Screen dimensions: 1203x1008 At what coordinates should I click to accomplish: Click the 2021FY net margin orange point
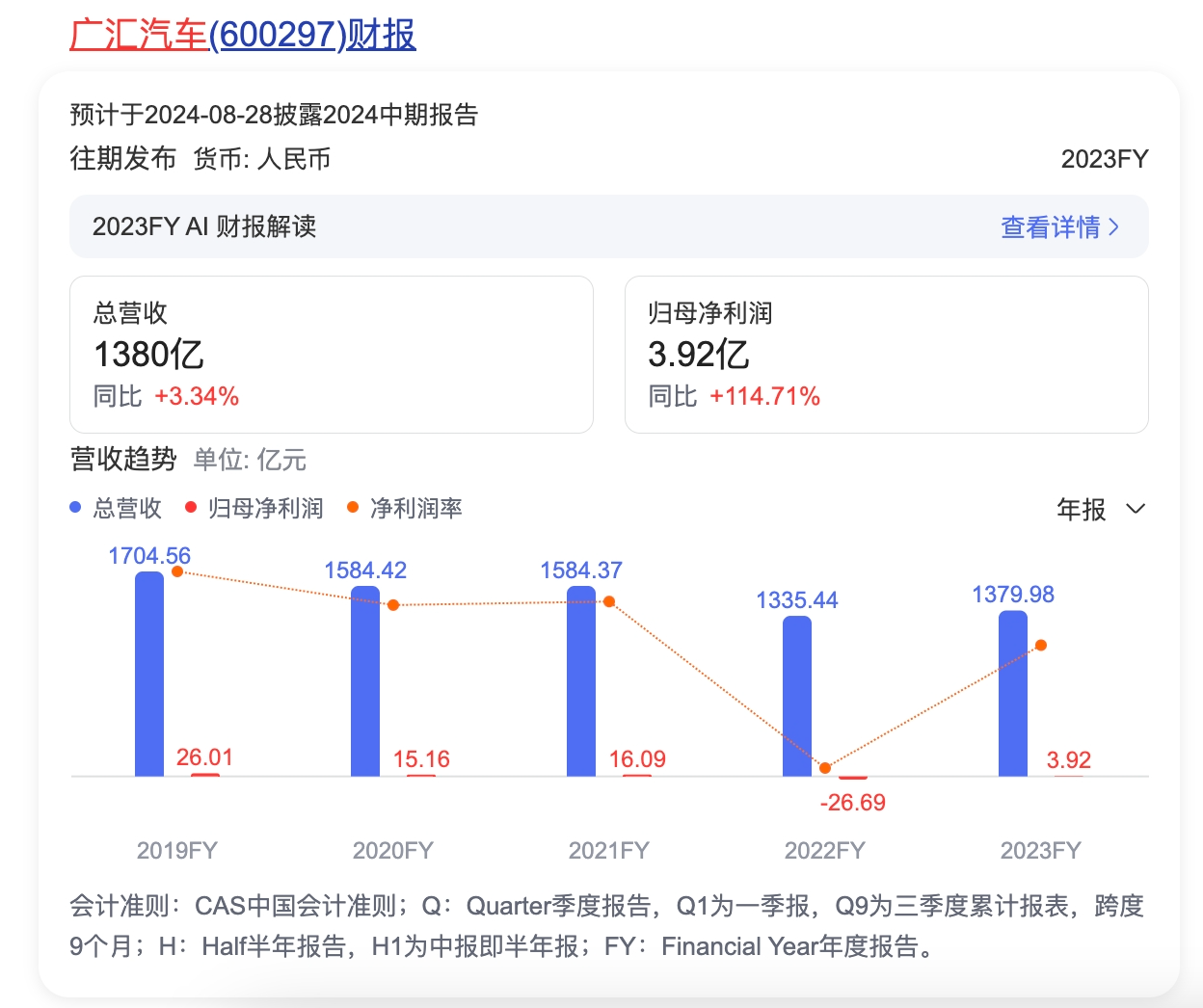point(609,601)
